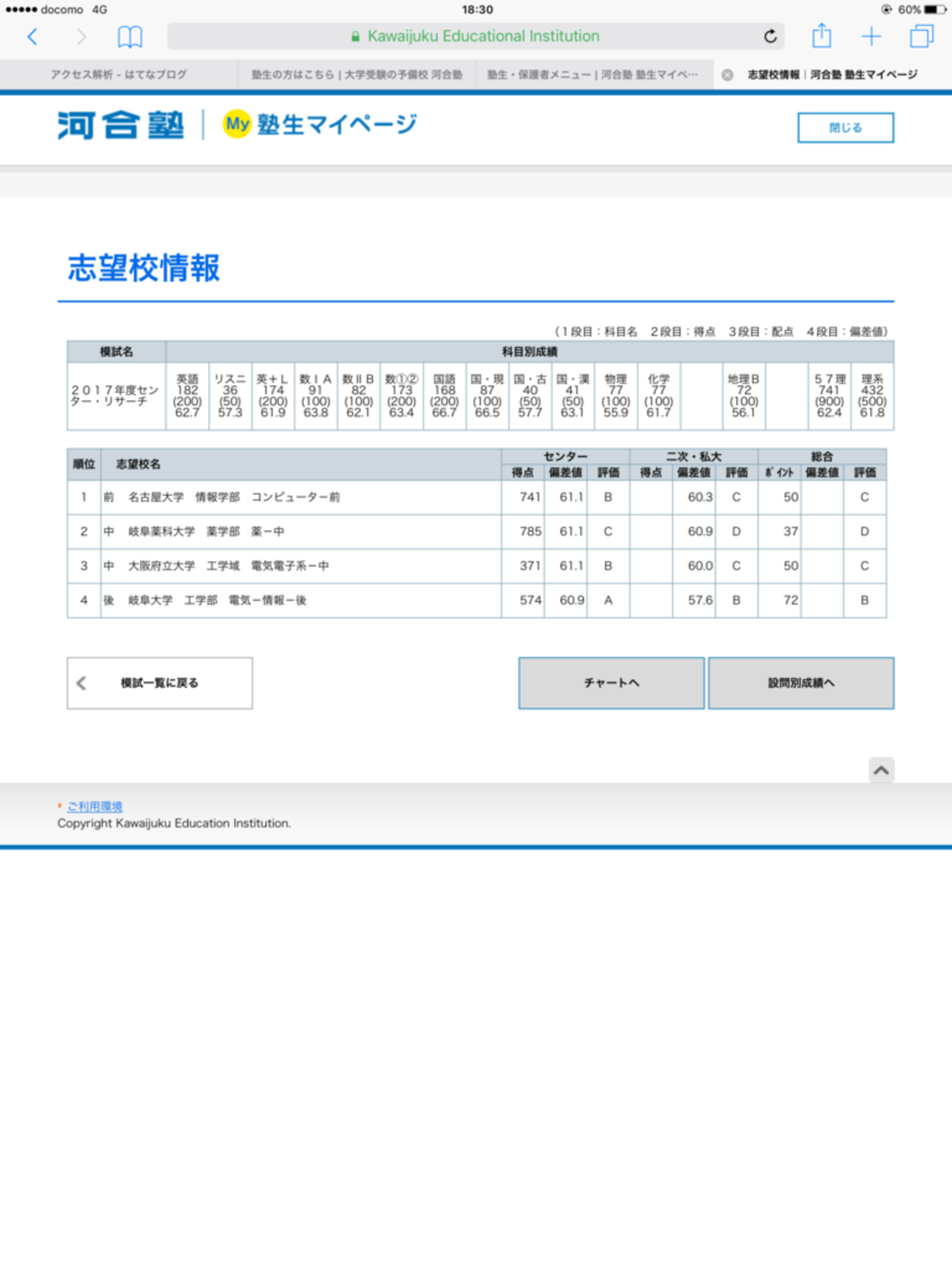Open the share sheet icon

(x=822, y=36)
